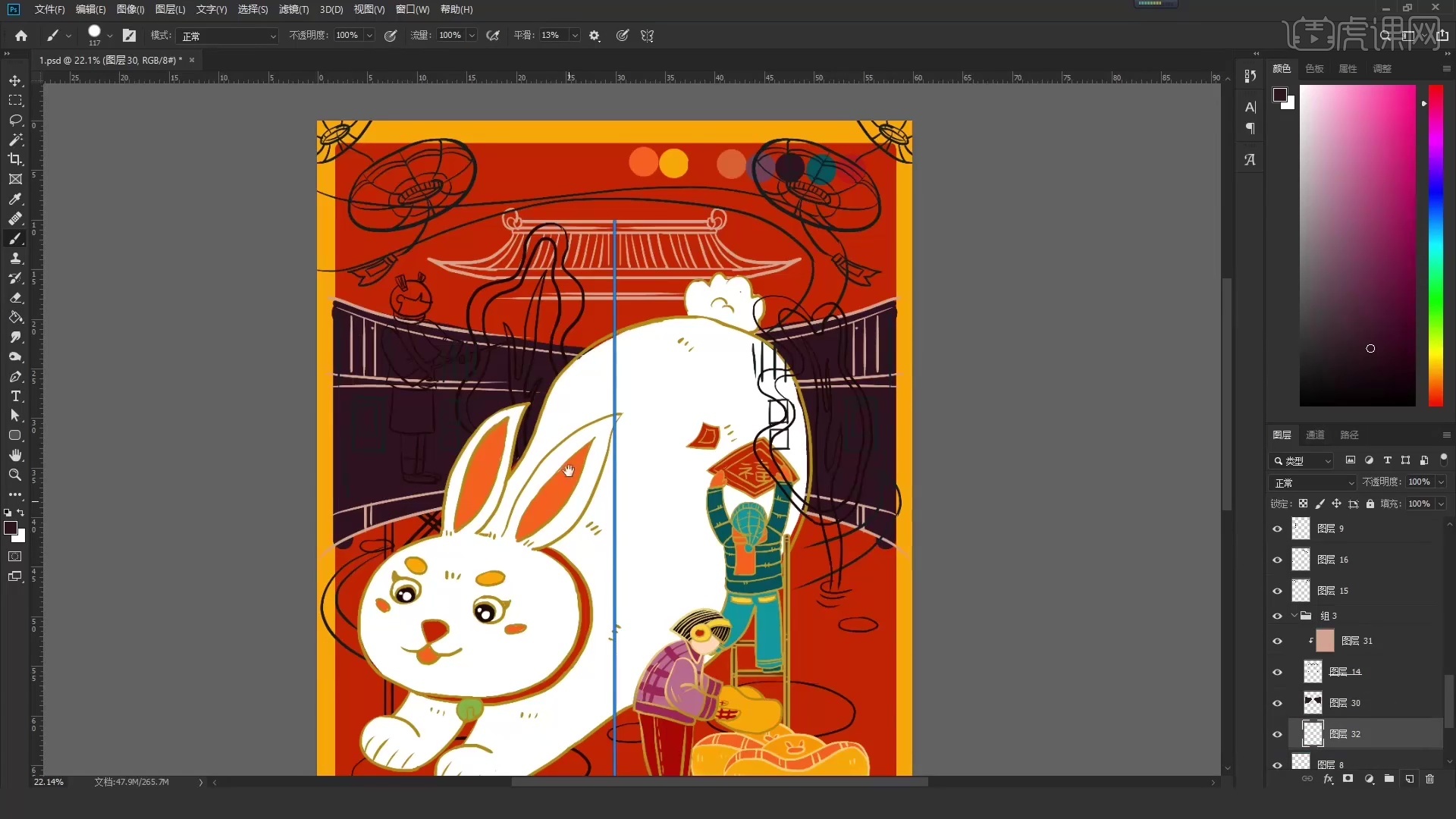
Task: Open the 文件(F) menu
Action: [x=49, y=9]
